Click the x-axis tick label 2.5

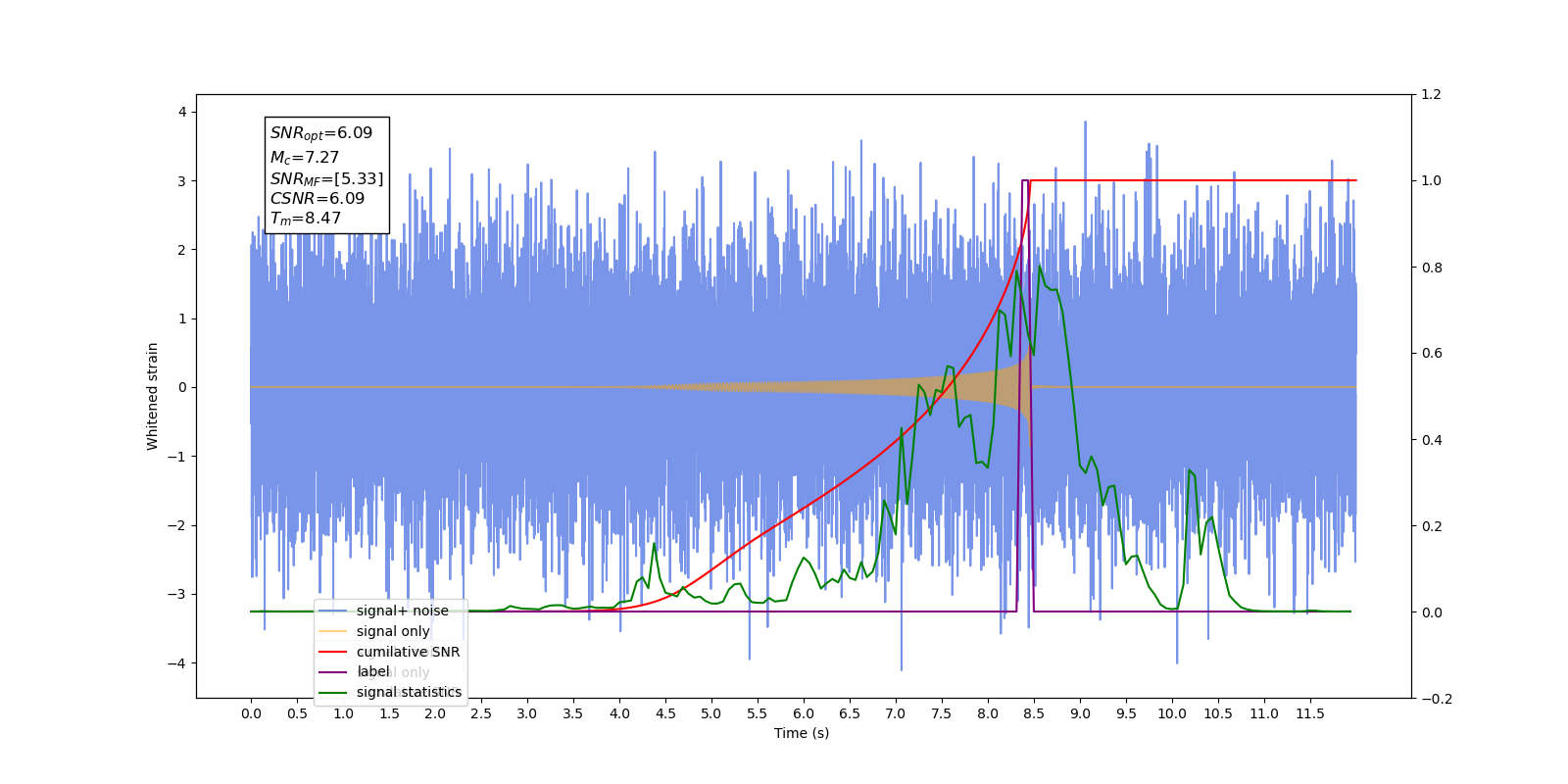coord(481,713)
